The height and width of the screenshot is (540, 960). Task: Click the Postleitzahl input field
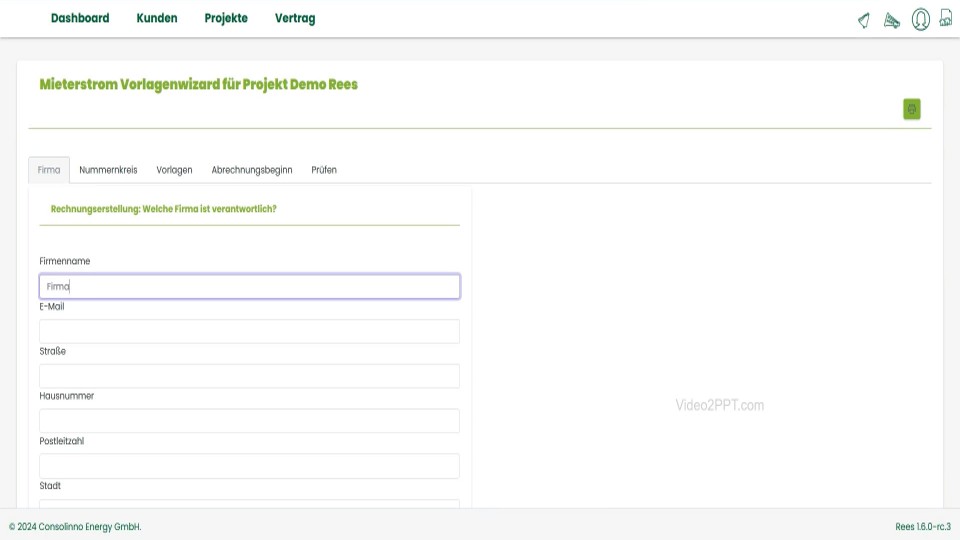point(250,466)
